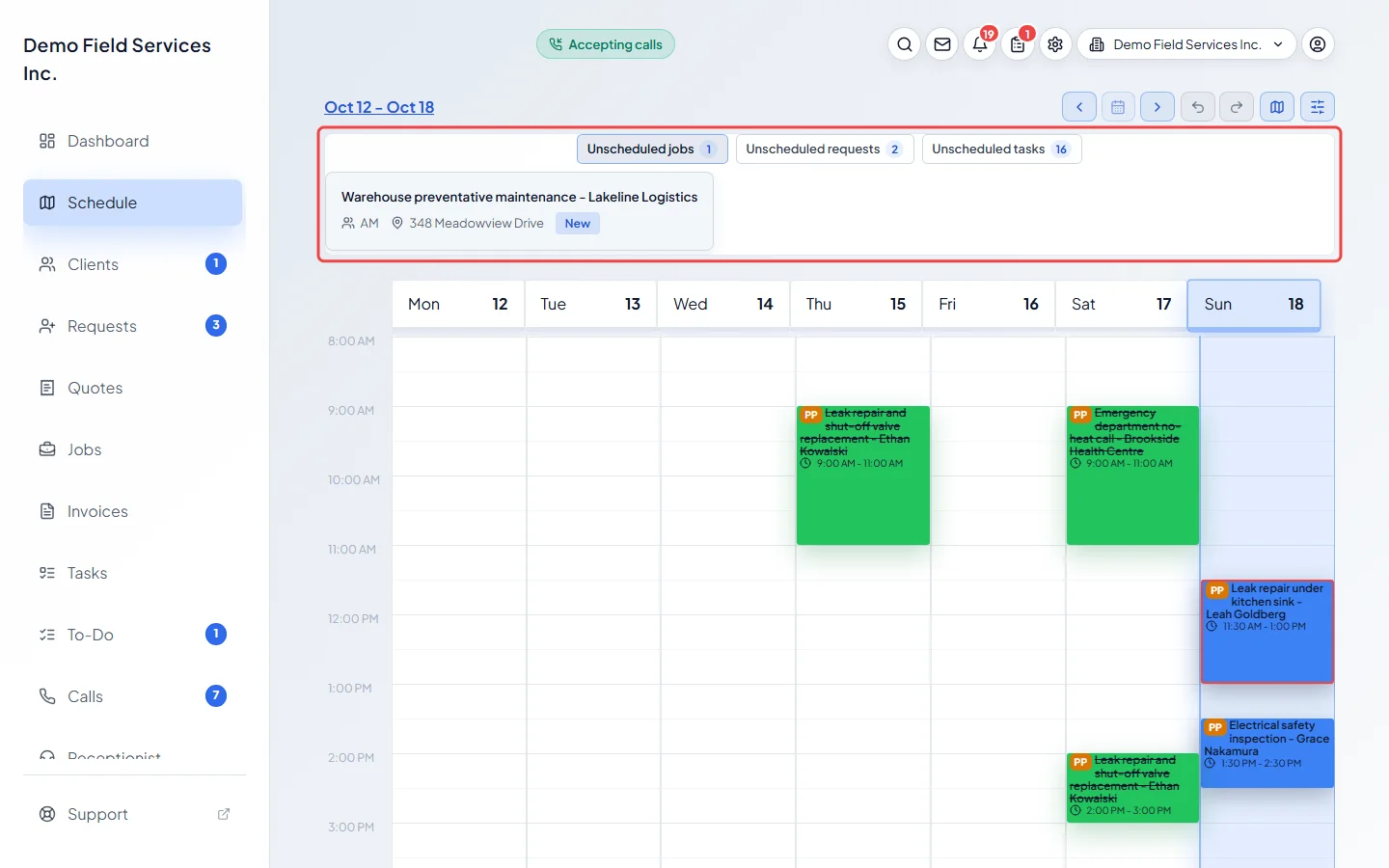Screen dimensions: 1389x868
Task: Click the Demo Field Services Inc. sidebar title
Action: pos(118,59)
